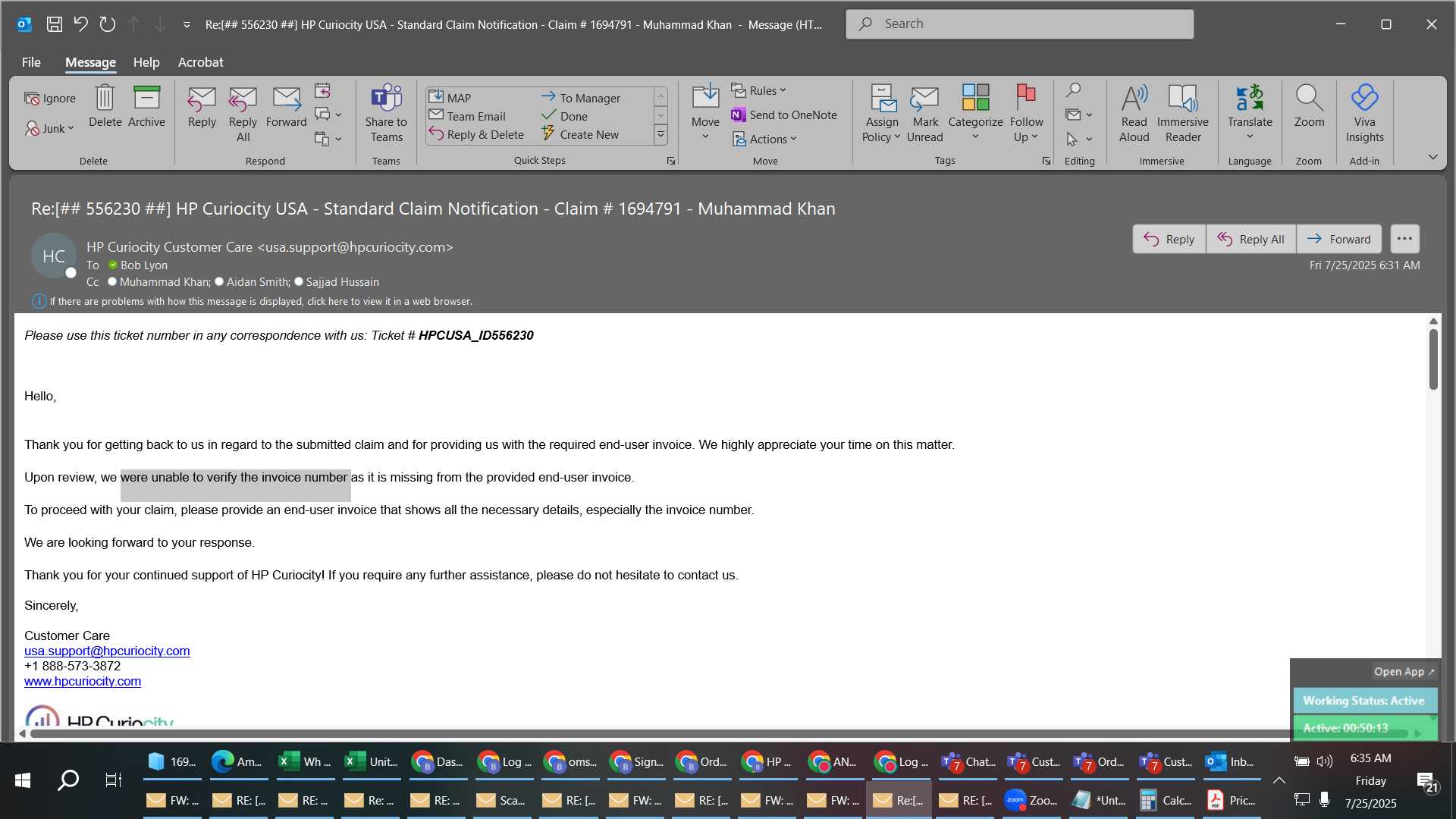The width and height of the screenshot is (1456, 819).
Task: Open the Zoom app from the taskbar
Action: [x=1032, y=800]
